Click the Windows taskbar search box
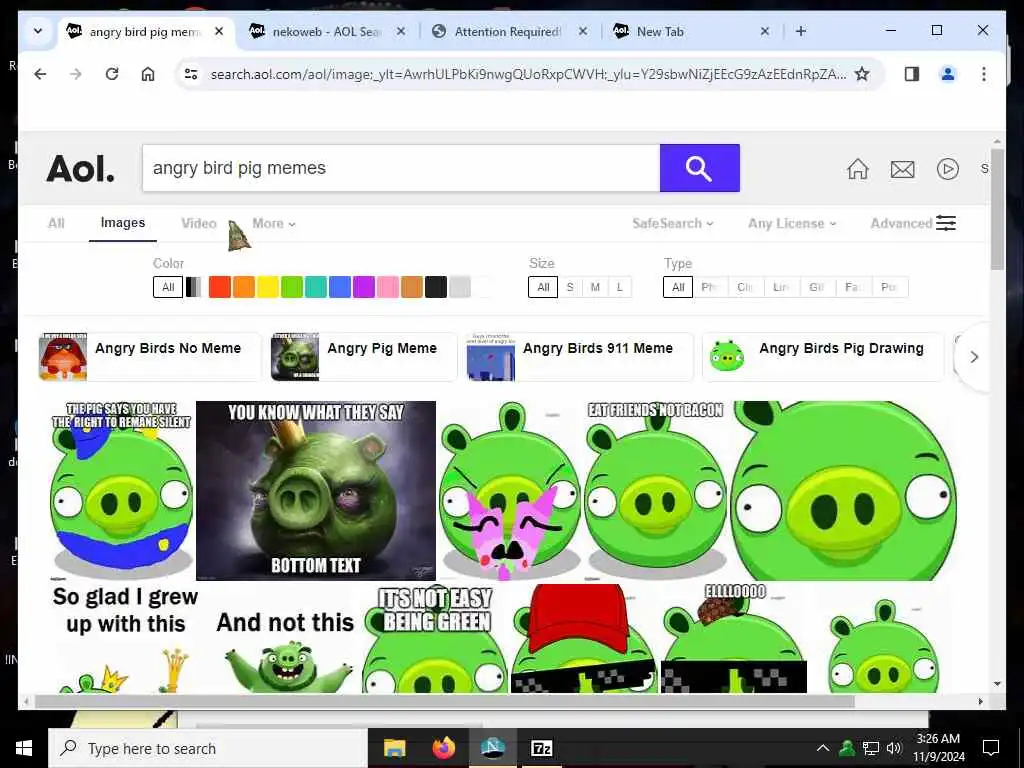Image resolution: width=1024 pixels, height=768 pixels. tap(208, 748)
